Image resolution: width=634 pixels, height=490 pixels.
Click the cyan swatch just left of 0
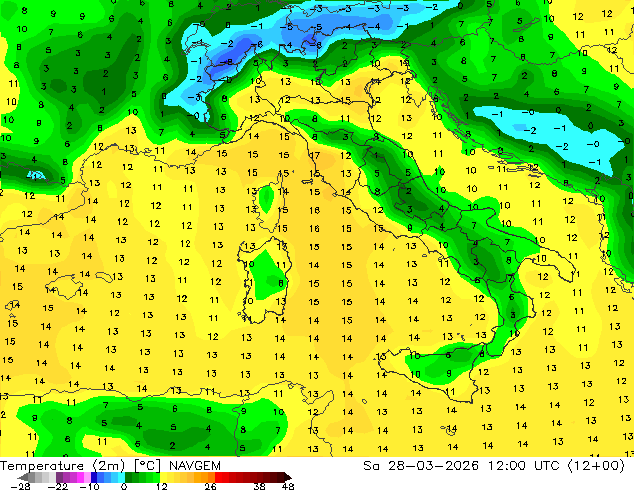121,477
